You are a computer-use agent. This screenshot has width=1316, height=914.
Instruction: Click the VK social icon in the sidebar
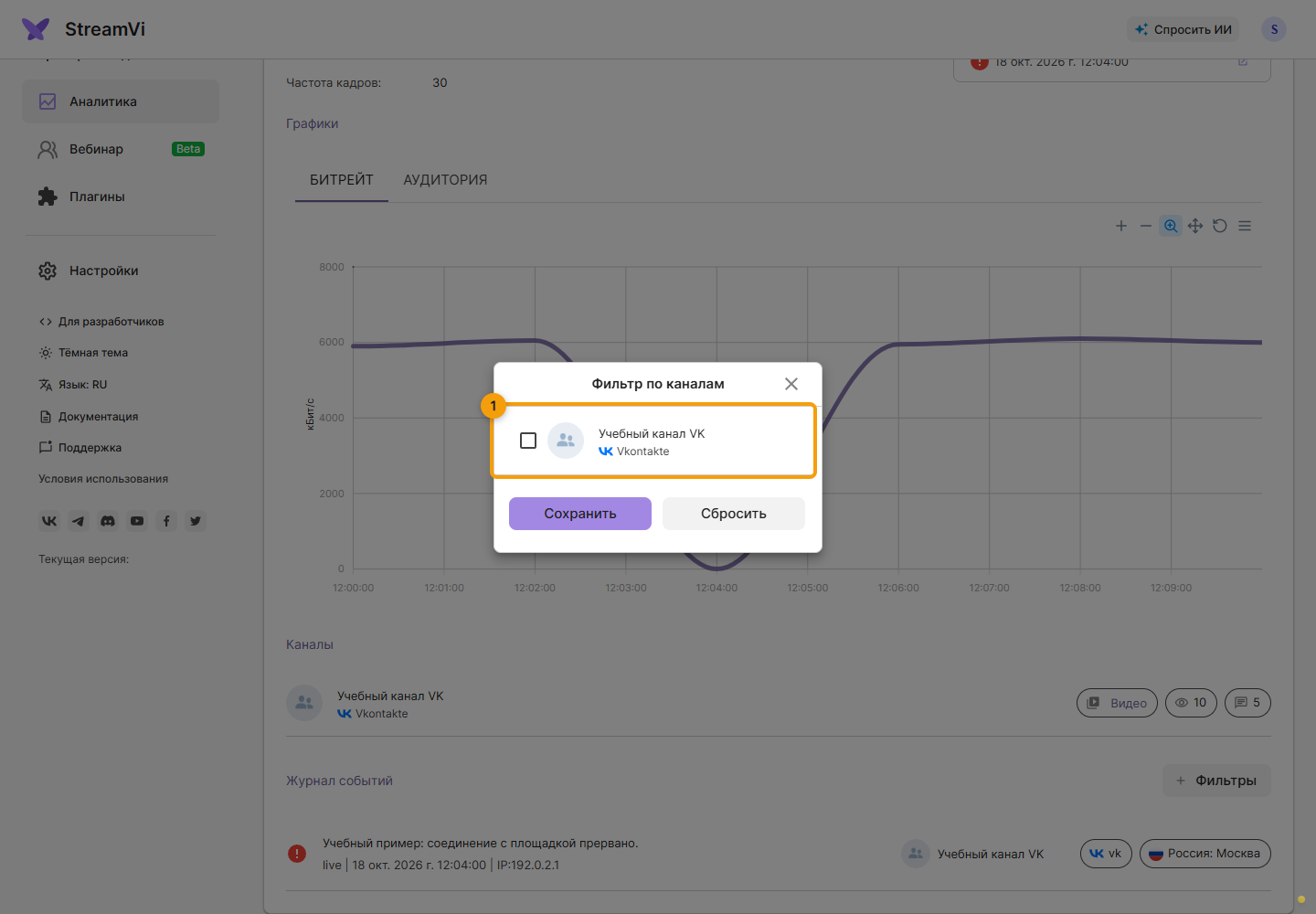(x=49, y=521)
